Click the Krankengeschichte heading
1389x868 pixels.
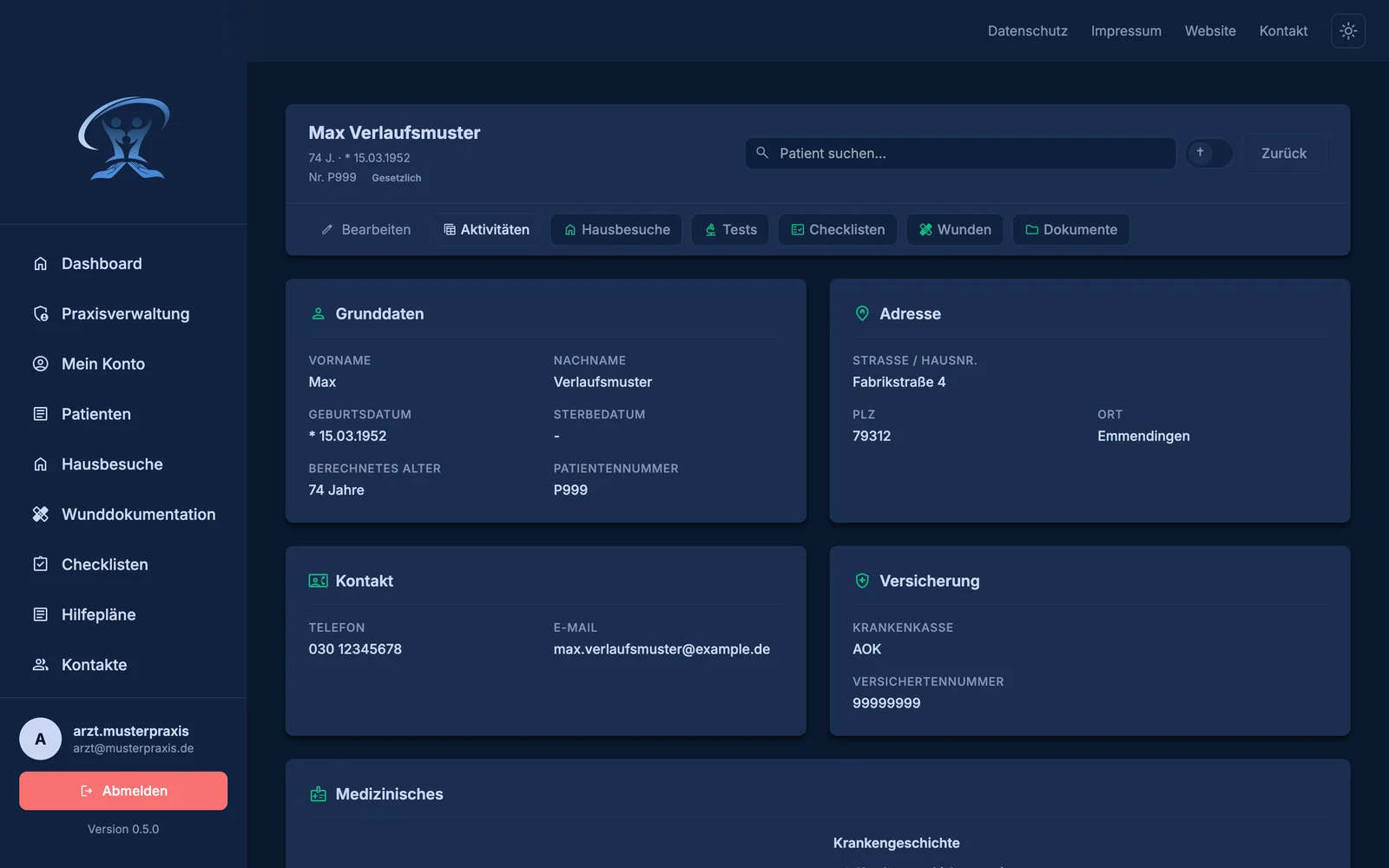coord(896,843)
